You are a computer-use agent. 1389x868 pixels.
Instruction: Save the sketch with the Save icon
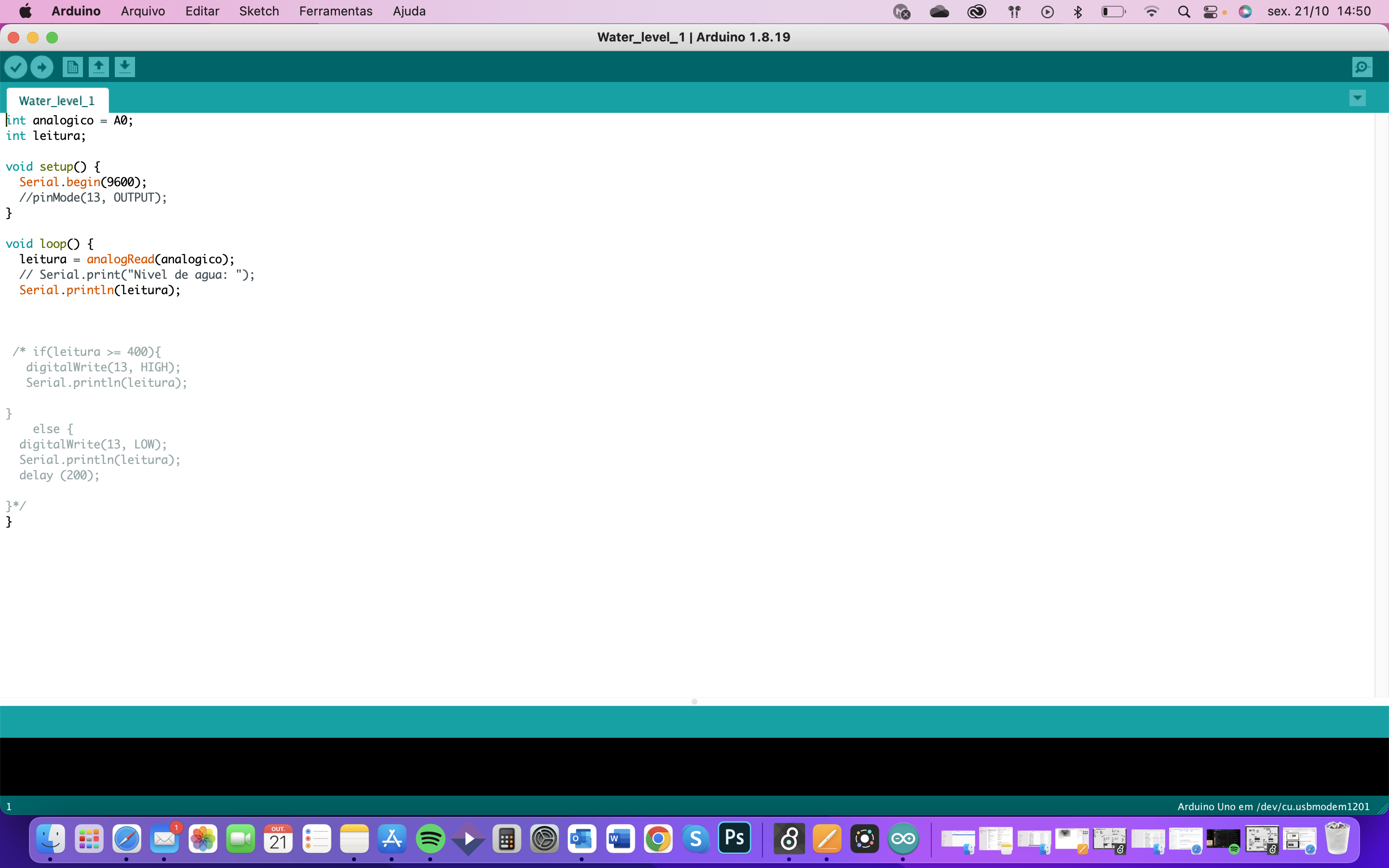point(124,67)
